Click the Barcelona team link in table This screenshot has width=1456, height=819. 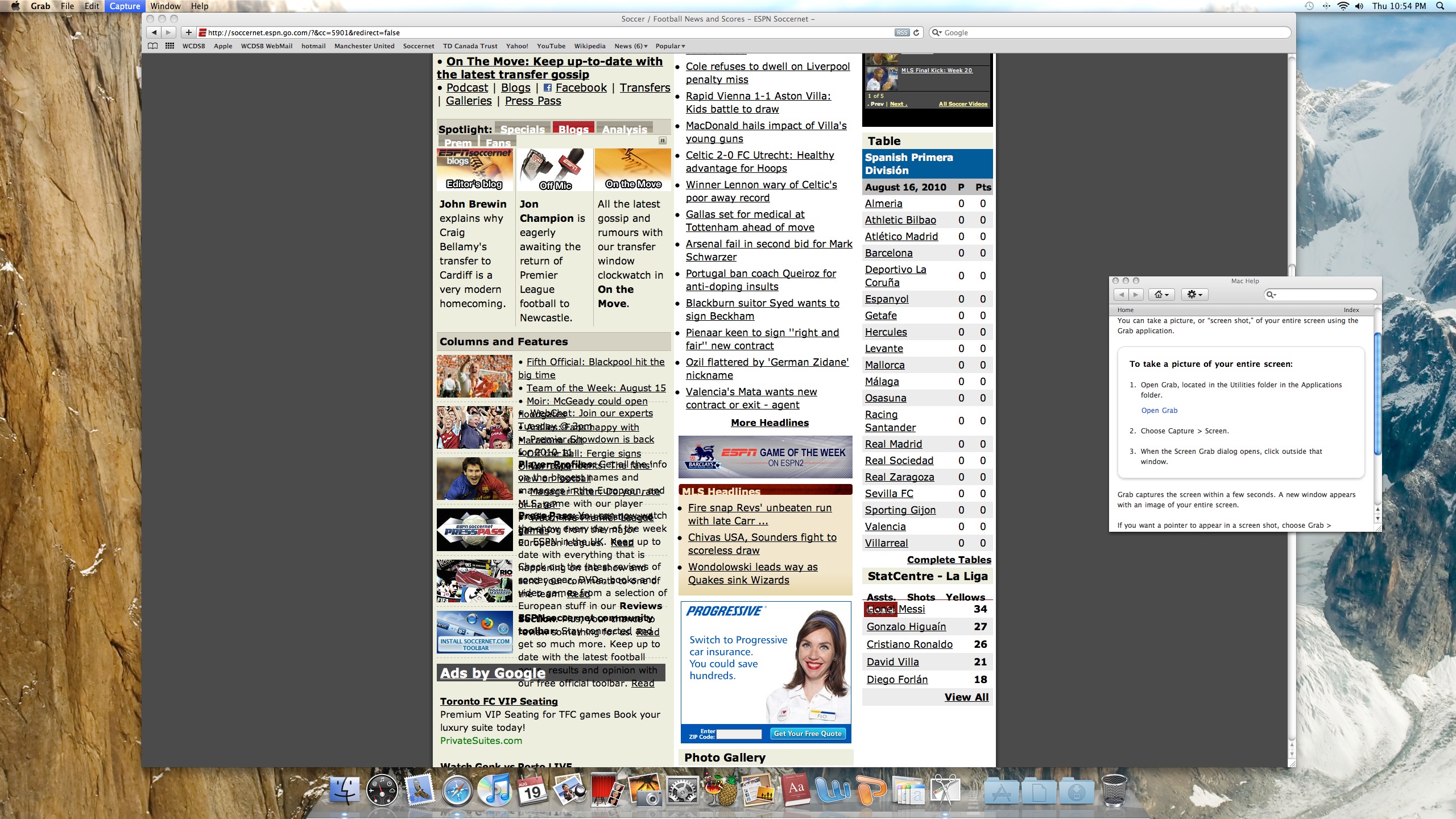[x=888, y=253]
